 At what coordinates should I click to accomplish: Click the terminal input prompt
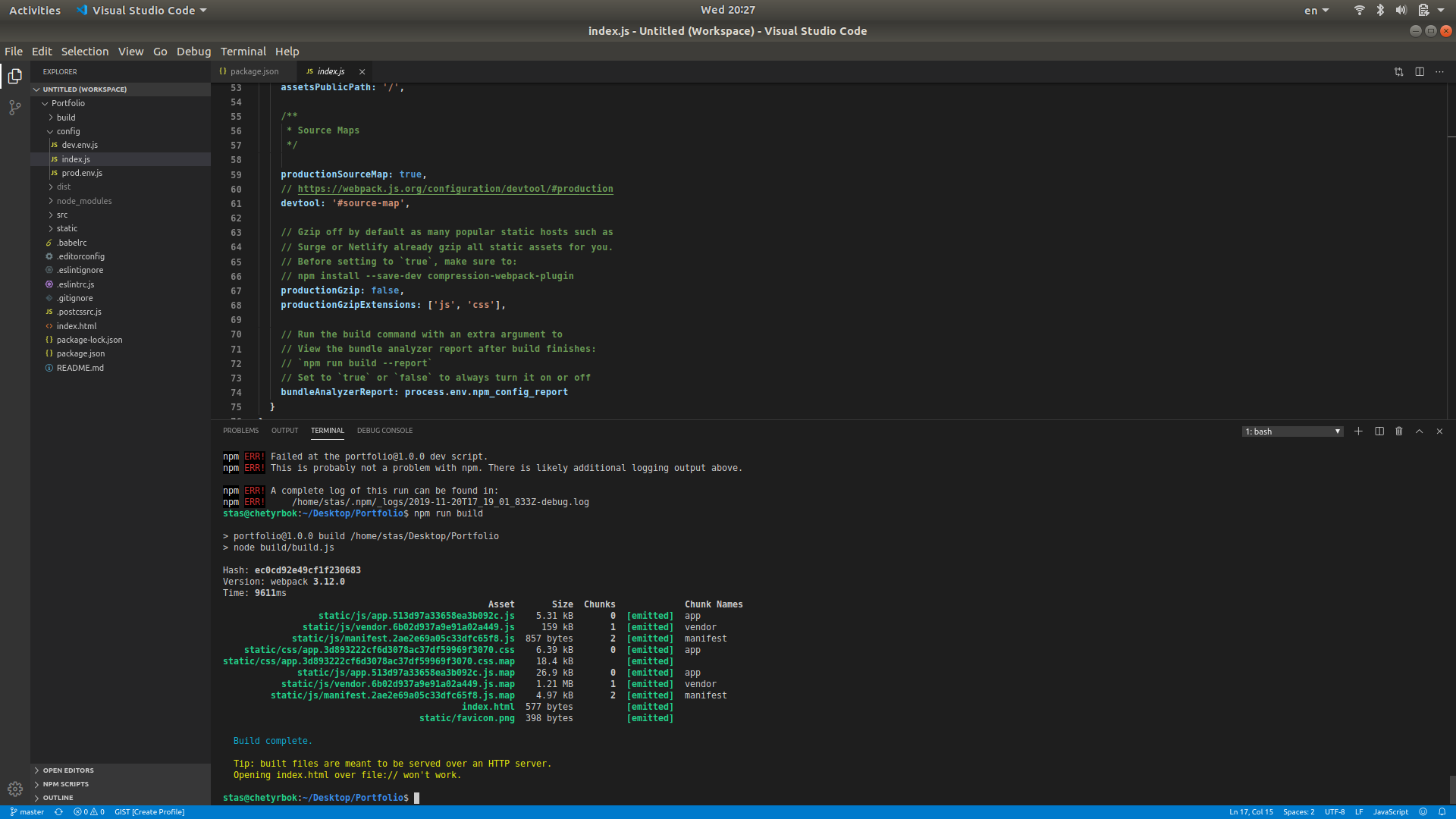417,798
